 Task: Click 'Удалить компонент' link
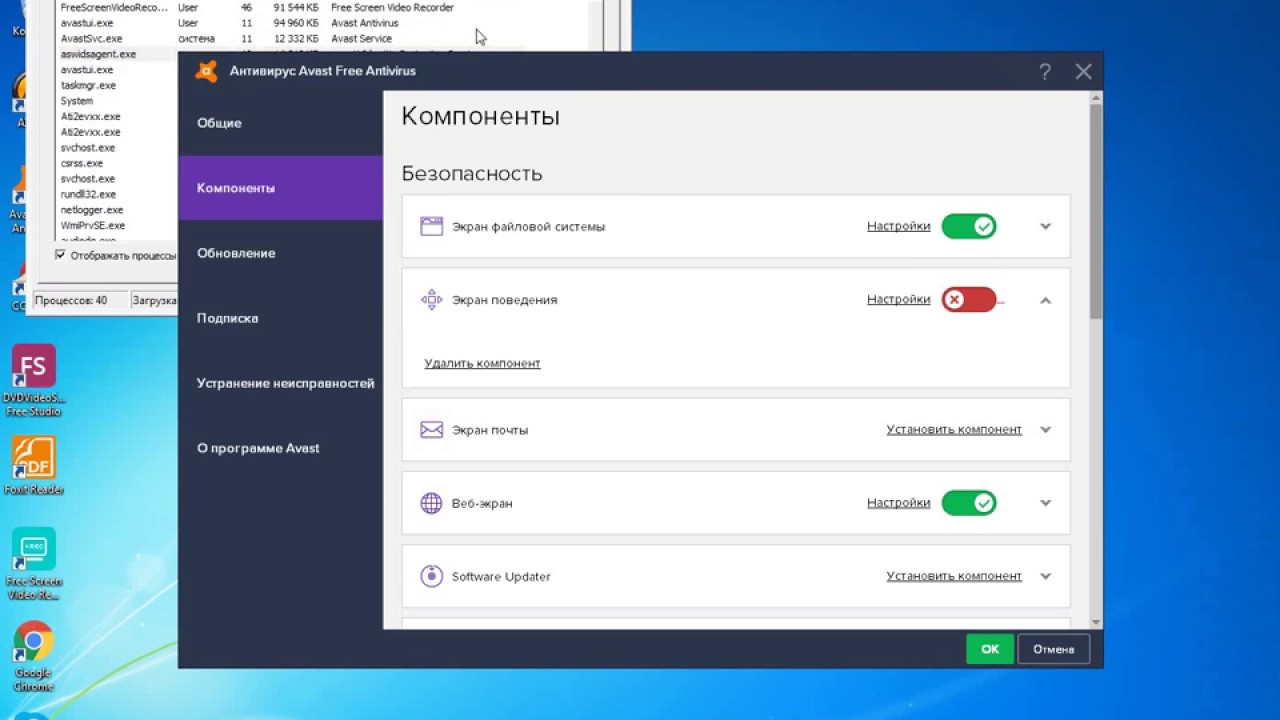pyautogui.click(x=482, y=363)
